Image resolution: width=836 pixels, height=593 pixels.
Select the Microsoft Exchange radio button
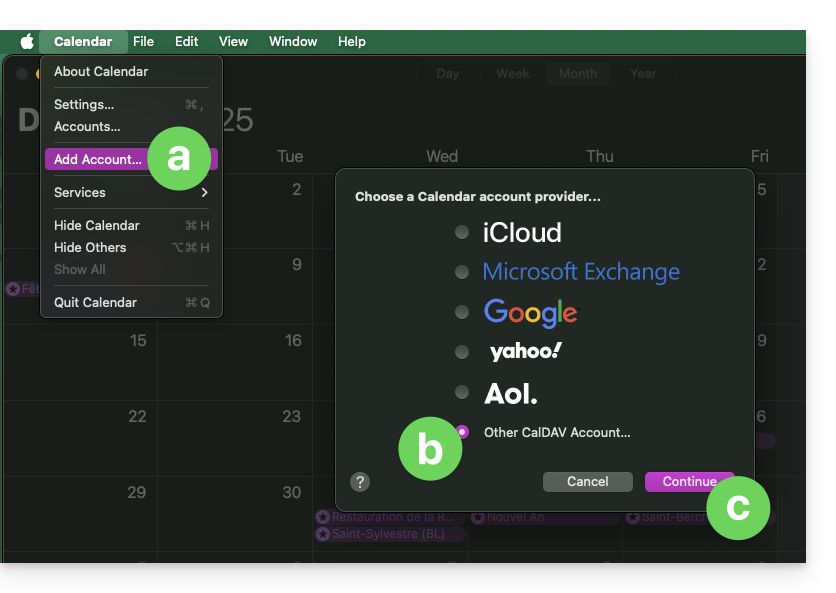point(462,272)
